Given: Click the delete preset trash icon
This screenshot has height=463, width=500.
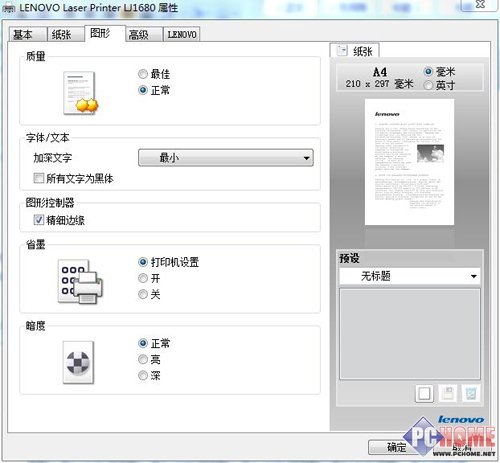Looking at the screenshot, I should (x=471, y=394).
